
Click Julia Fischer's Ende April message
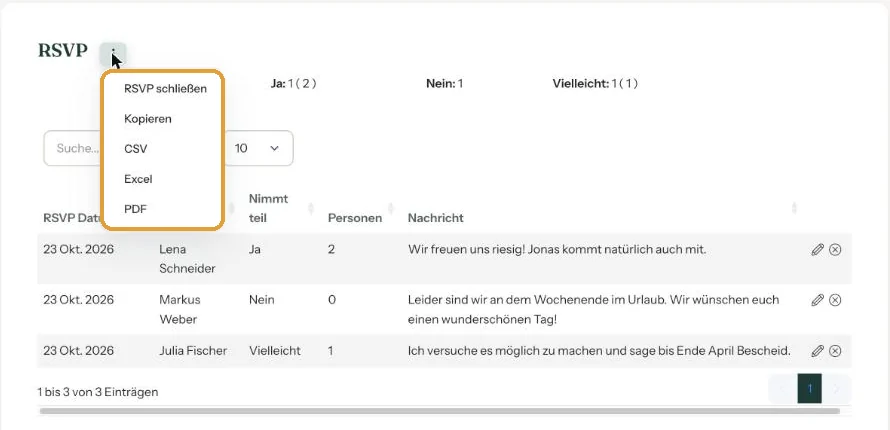click(599, 351)
